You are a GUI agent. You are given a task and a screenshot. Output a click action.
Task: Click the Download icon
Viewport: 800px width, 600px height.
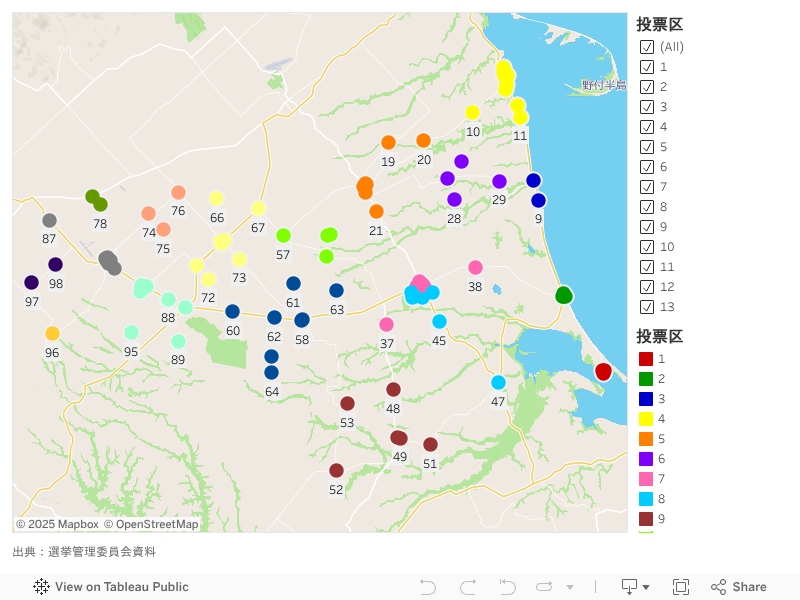coord(630,587)
